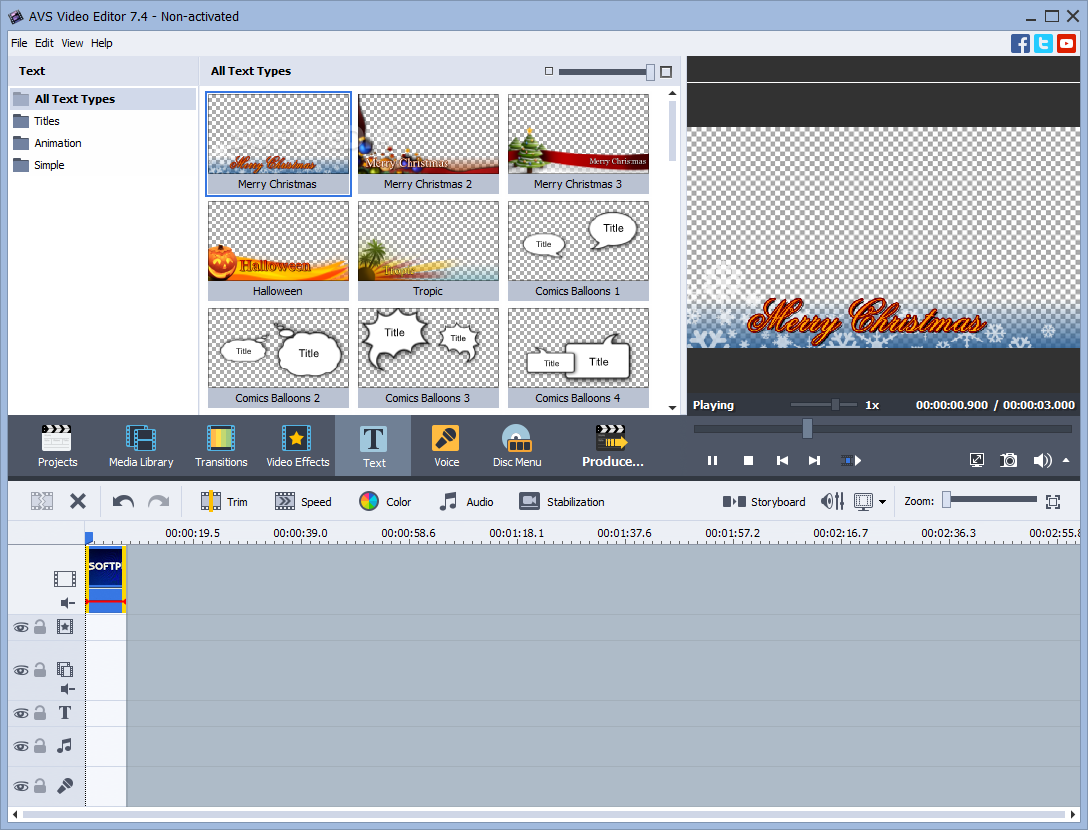Take a snapshot of the preview
Screen dimensions: 1088x830
point(1008,460)
